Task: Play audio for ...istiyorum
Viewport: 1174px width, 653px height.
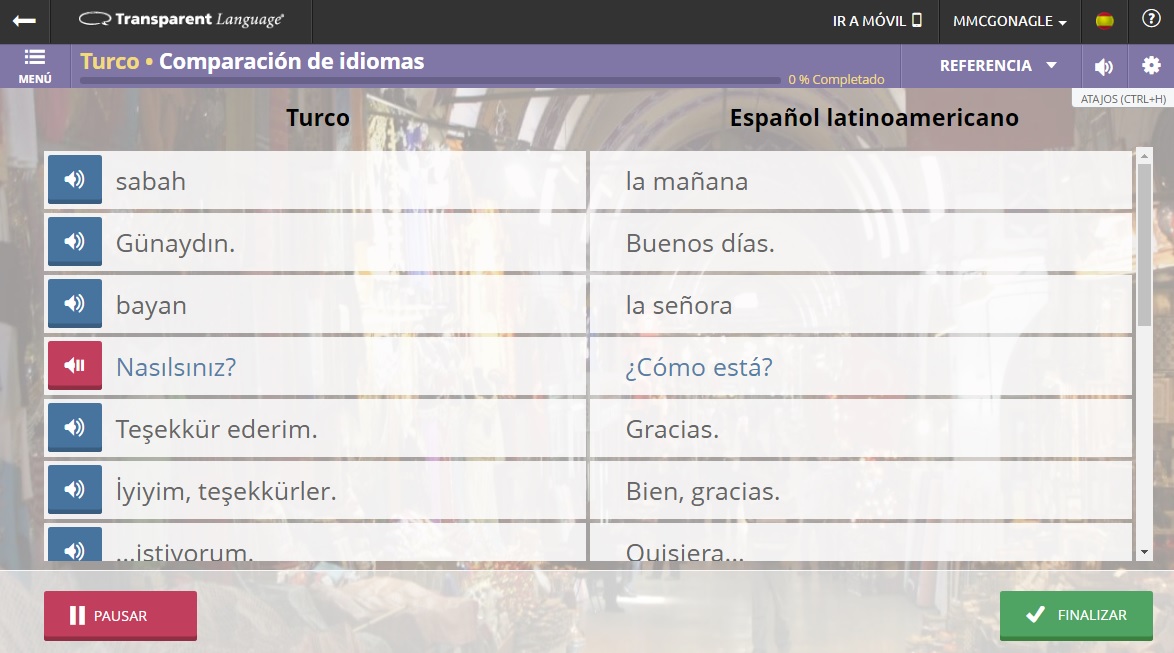Action: pos(75,549)
